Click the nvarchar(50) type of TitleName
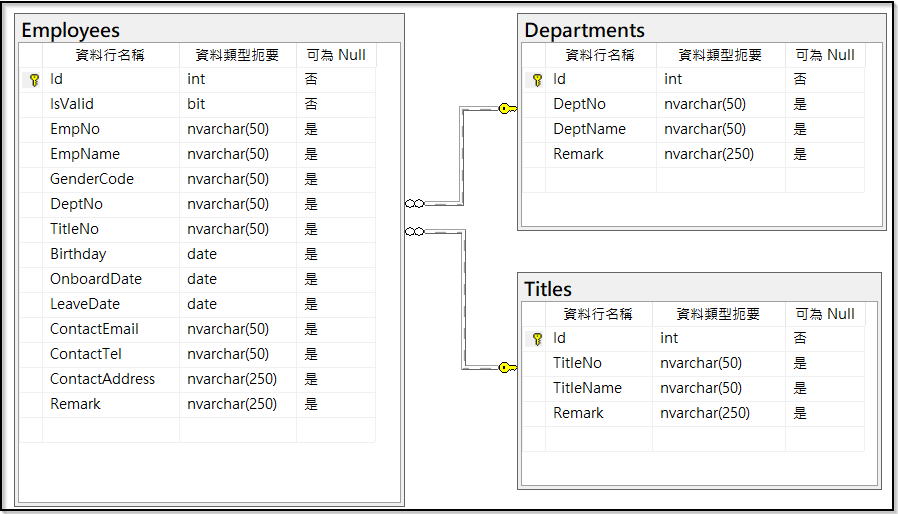This screenshot has height=514, width=898. [x=701, y=388]
